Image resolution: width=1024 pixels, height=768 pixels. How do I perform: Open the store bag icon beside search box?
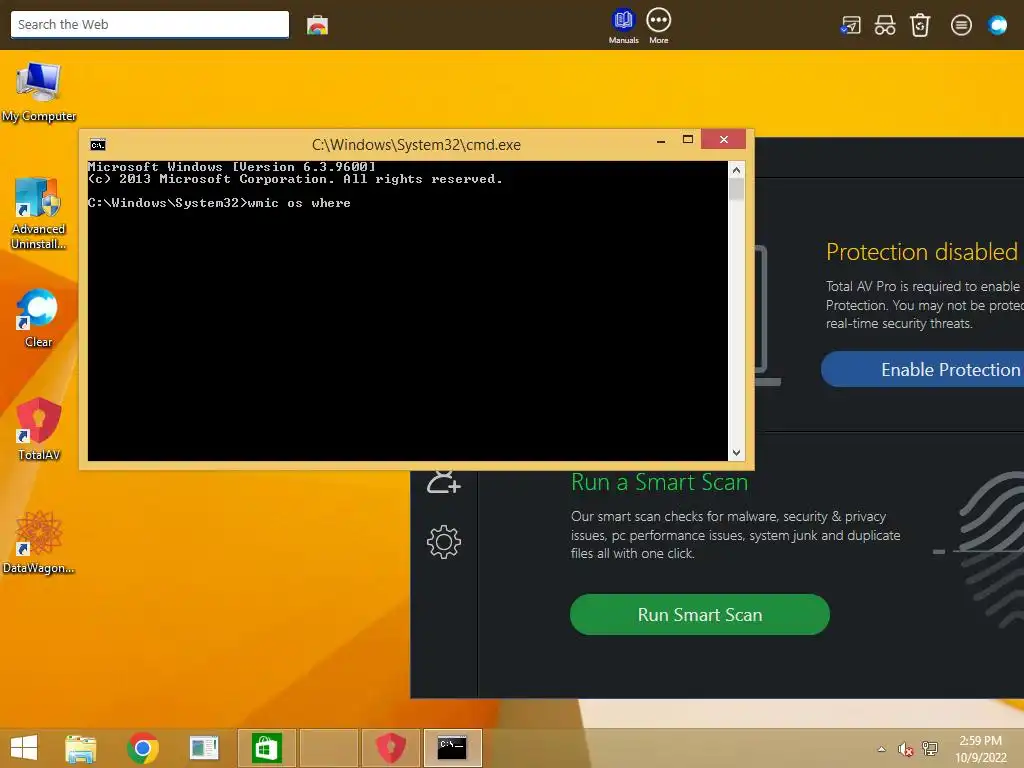click(317, 25)
